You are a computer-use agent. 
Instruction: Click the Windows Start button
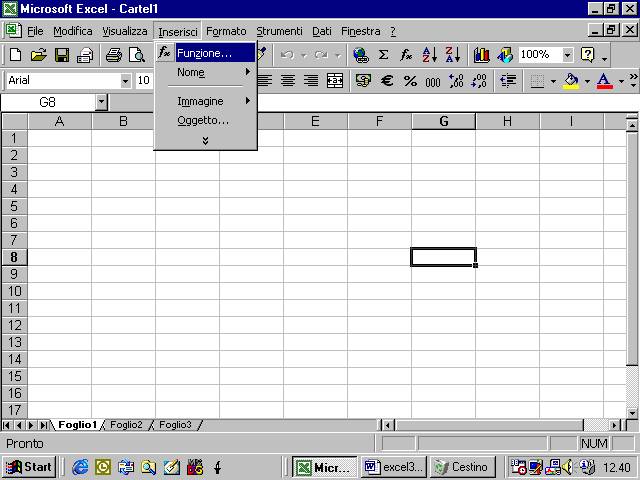(x=29, y=467)
